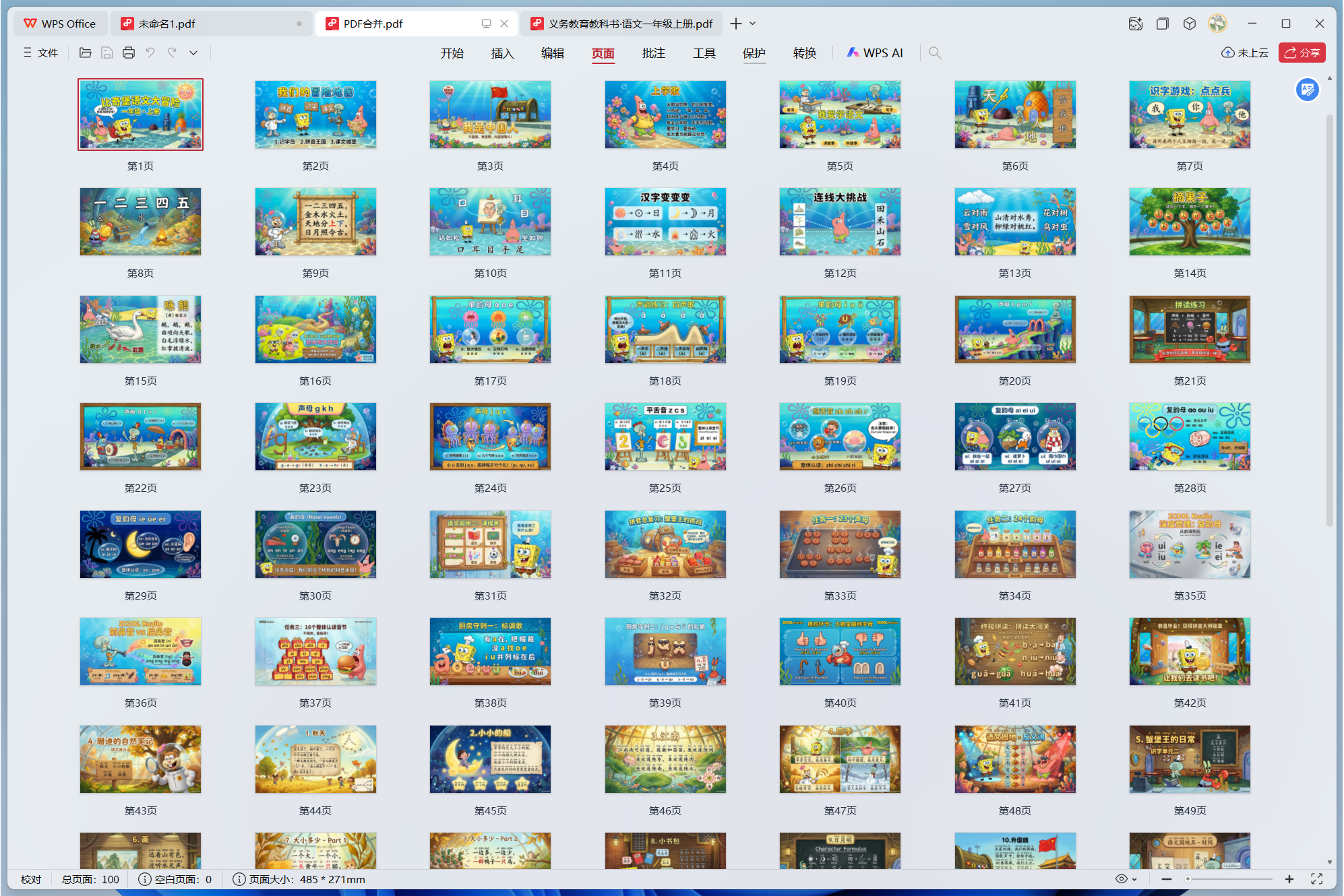The image size is (1344, 896).
Task: Open WPS AI from the ribbon
Action: (x=875, y=53)
